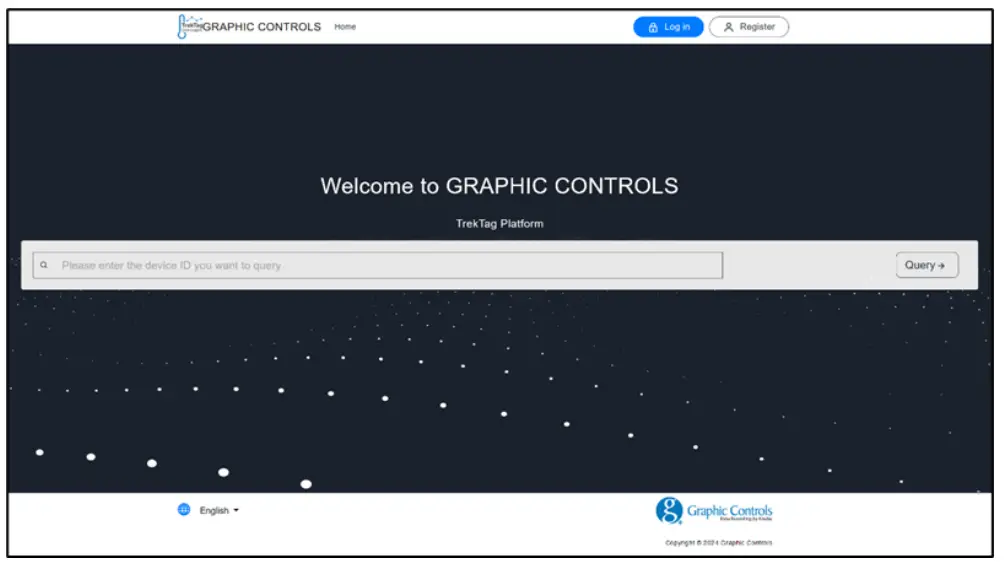Click the 'TrekTag Platform' subtitle text
Viewport: 1006px width, 563px height.
[500, 224]
